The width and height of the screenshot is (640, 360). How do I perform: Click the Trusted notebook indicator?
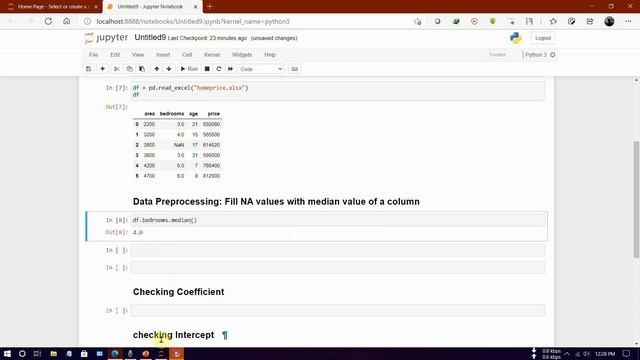pos(497,55)
